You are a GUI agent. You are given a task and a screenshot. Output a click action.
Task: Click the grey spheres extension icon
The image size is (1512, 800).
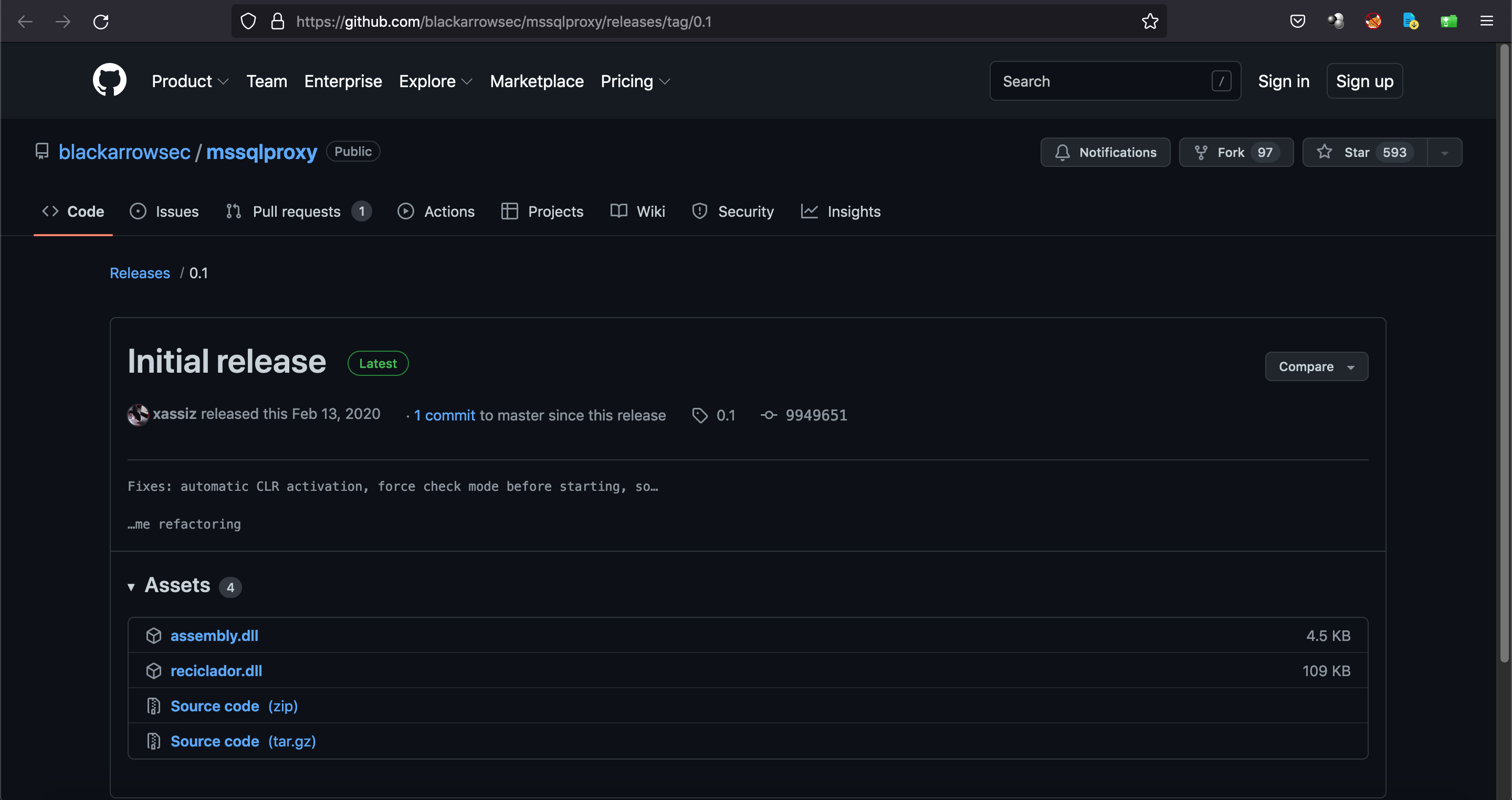(x=1335, y=22)
